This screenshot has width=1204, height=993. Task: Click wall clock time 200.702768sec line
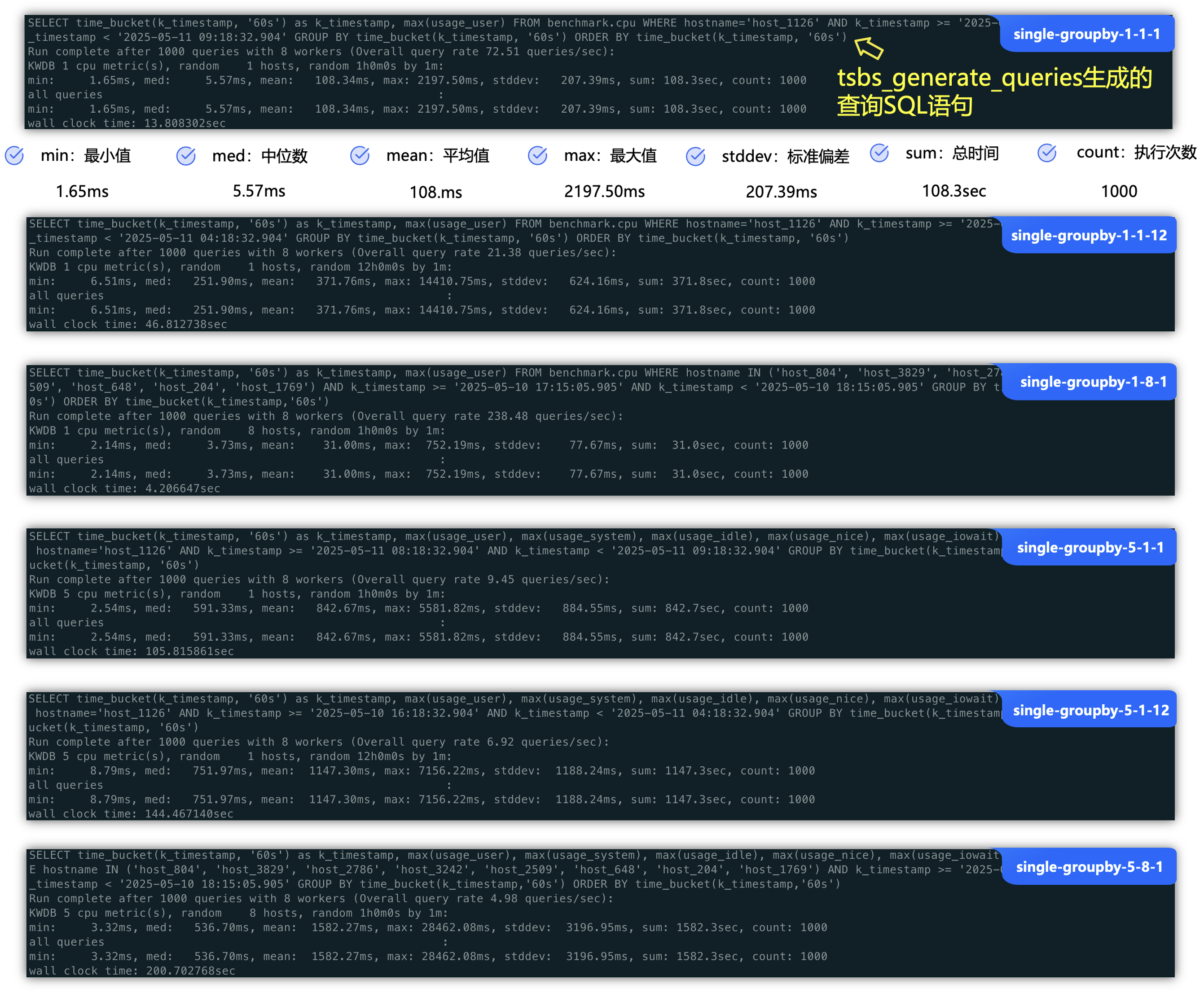[132, 971]
